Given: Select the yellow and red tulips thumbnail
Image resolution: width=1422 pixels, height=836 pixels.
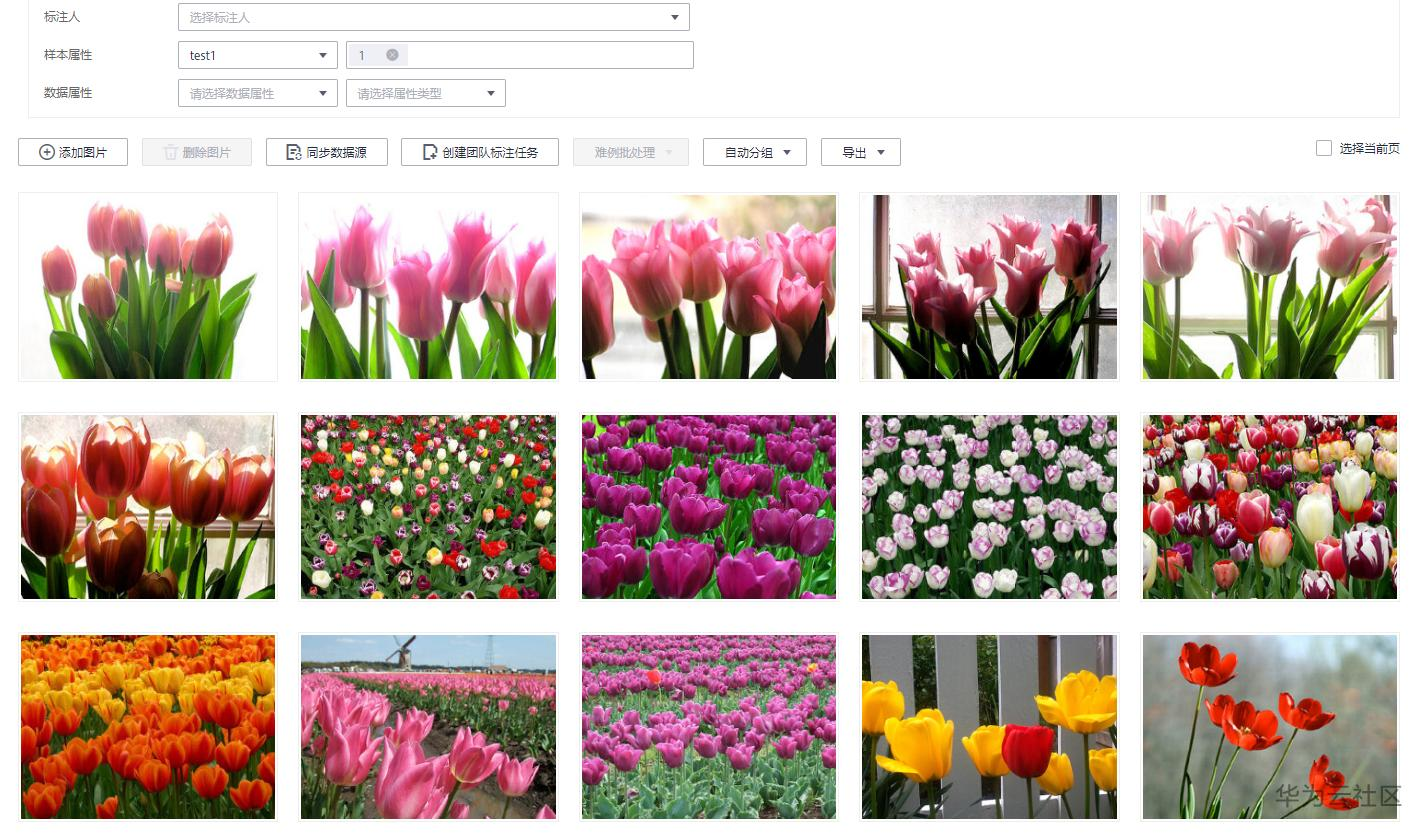Looking at the screenshot, I should coord(988,726).
